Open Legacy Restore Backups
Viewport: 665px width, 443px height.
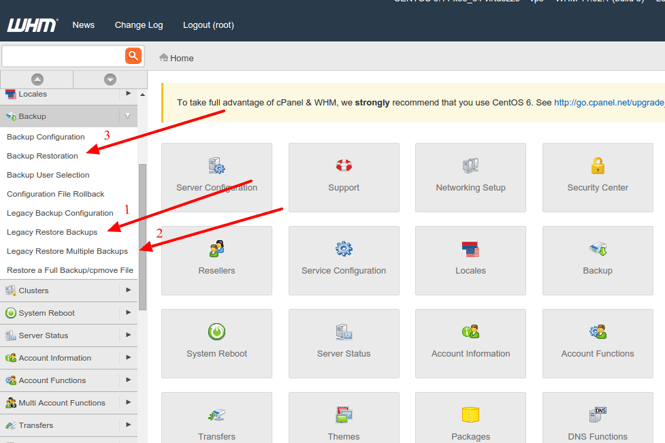click(52, 232)
